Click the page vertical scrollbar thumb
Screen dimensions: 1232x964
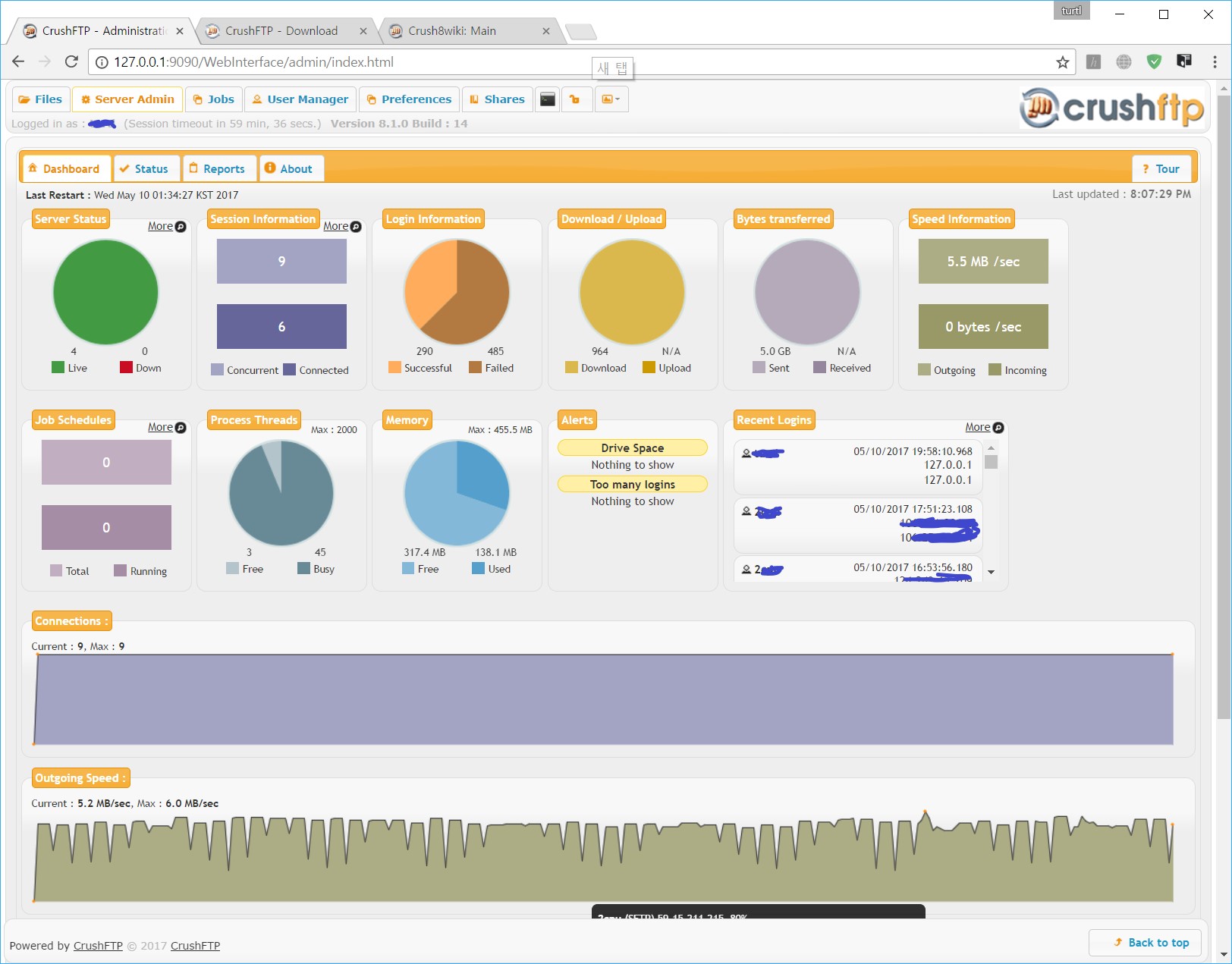(1223, 406)
